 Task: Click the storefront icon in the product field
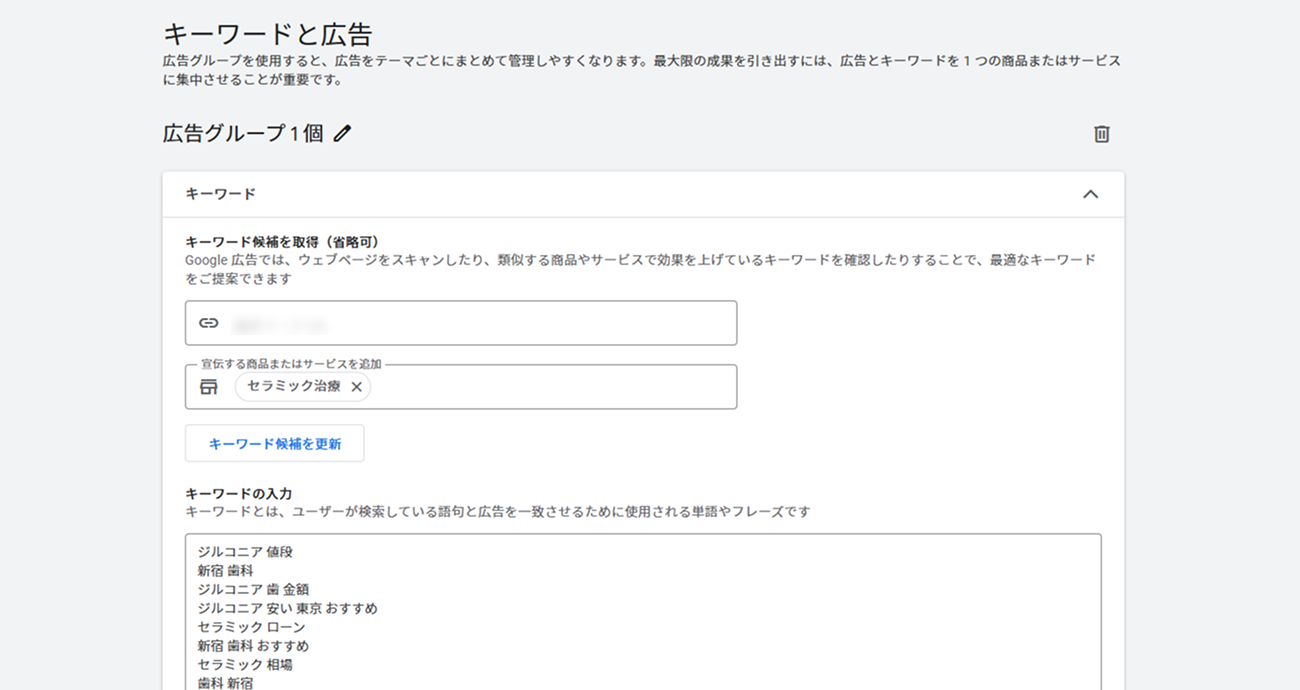(208, 387)
